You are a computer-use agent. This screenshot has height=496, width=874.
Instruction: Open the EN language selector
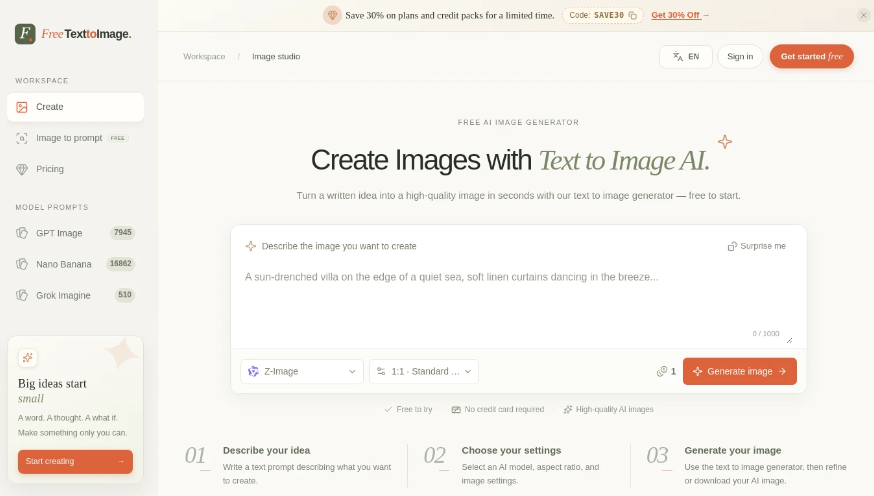coord(686,57)
